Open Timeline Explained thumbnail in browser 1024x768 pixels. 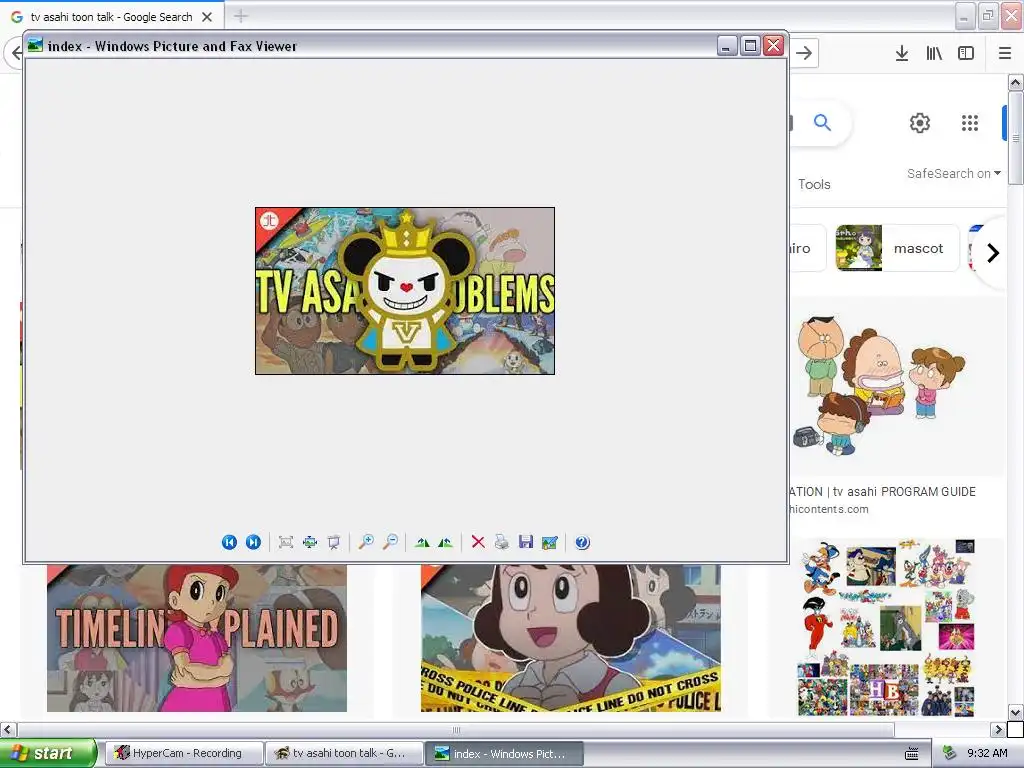(197, 638)
